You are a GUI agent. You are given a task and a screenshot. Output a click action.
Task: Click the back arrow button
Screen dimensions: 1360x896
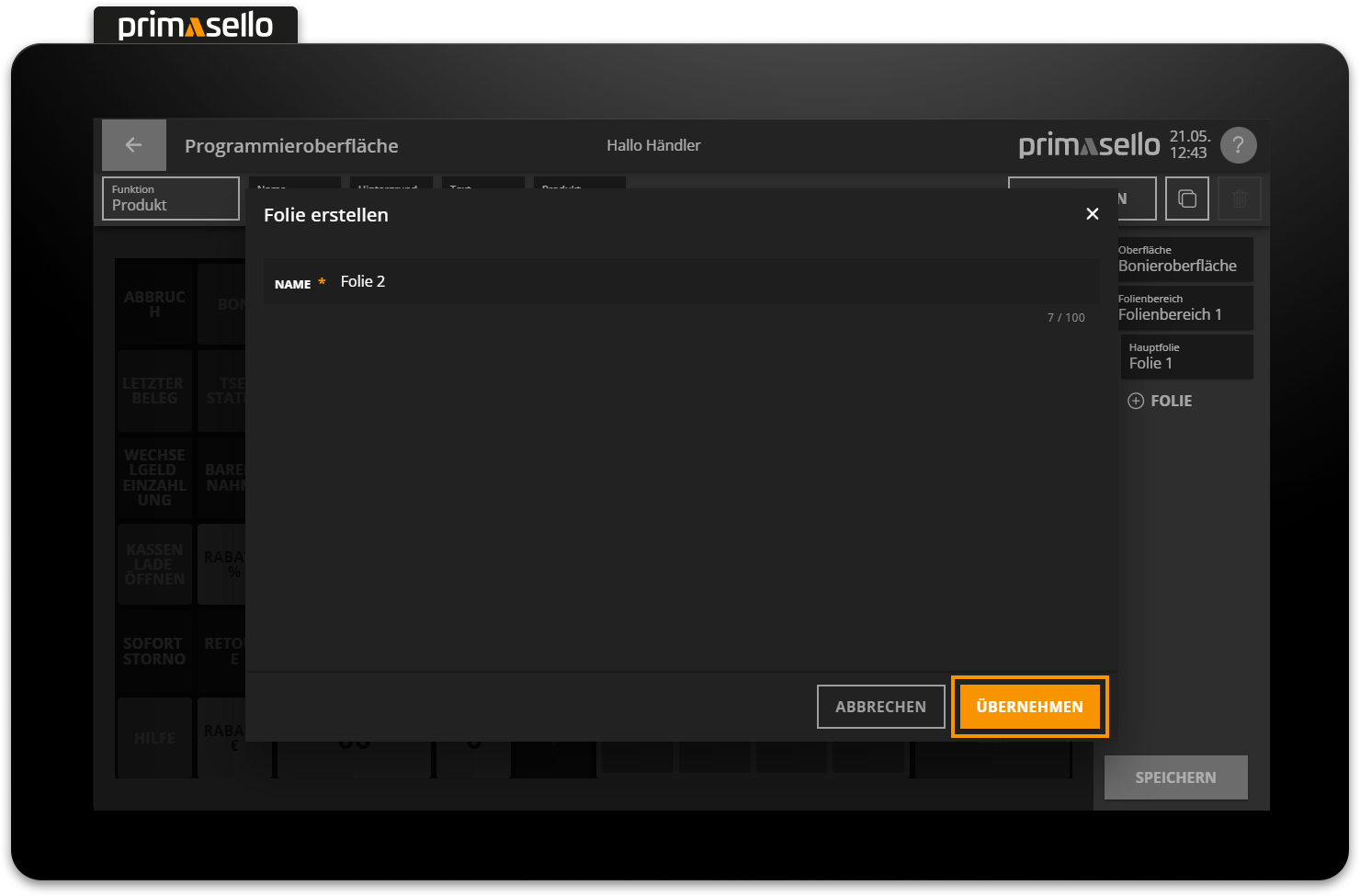(134, 145)
